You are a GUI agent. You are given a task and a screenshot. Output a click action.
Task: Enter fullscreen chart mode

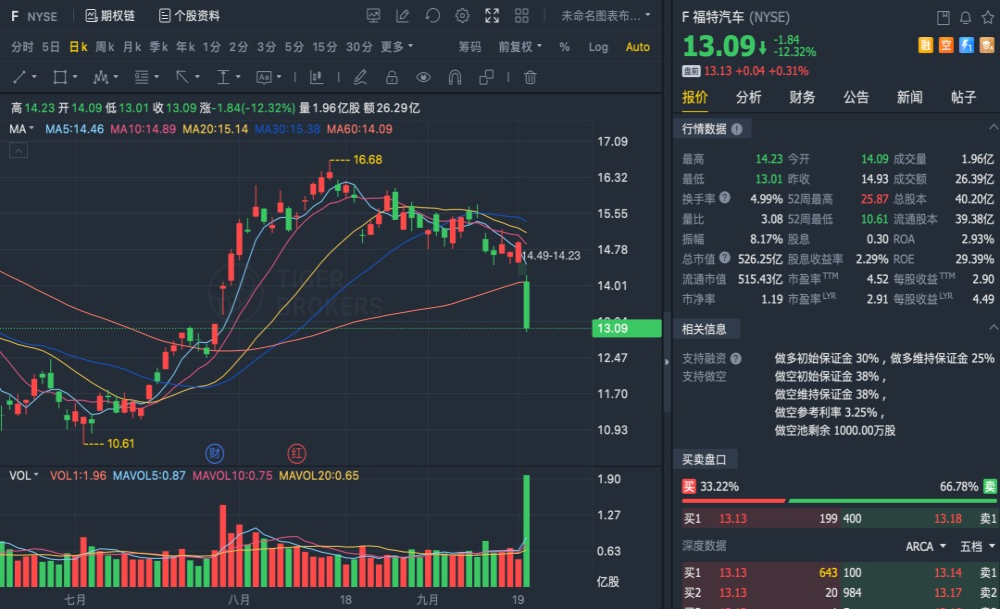point(492,16)
